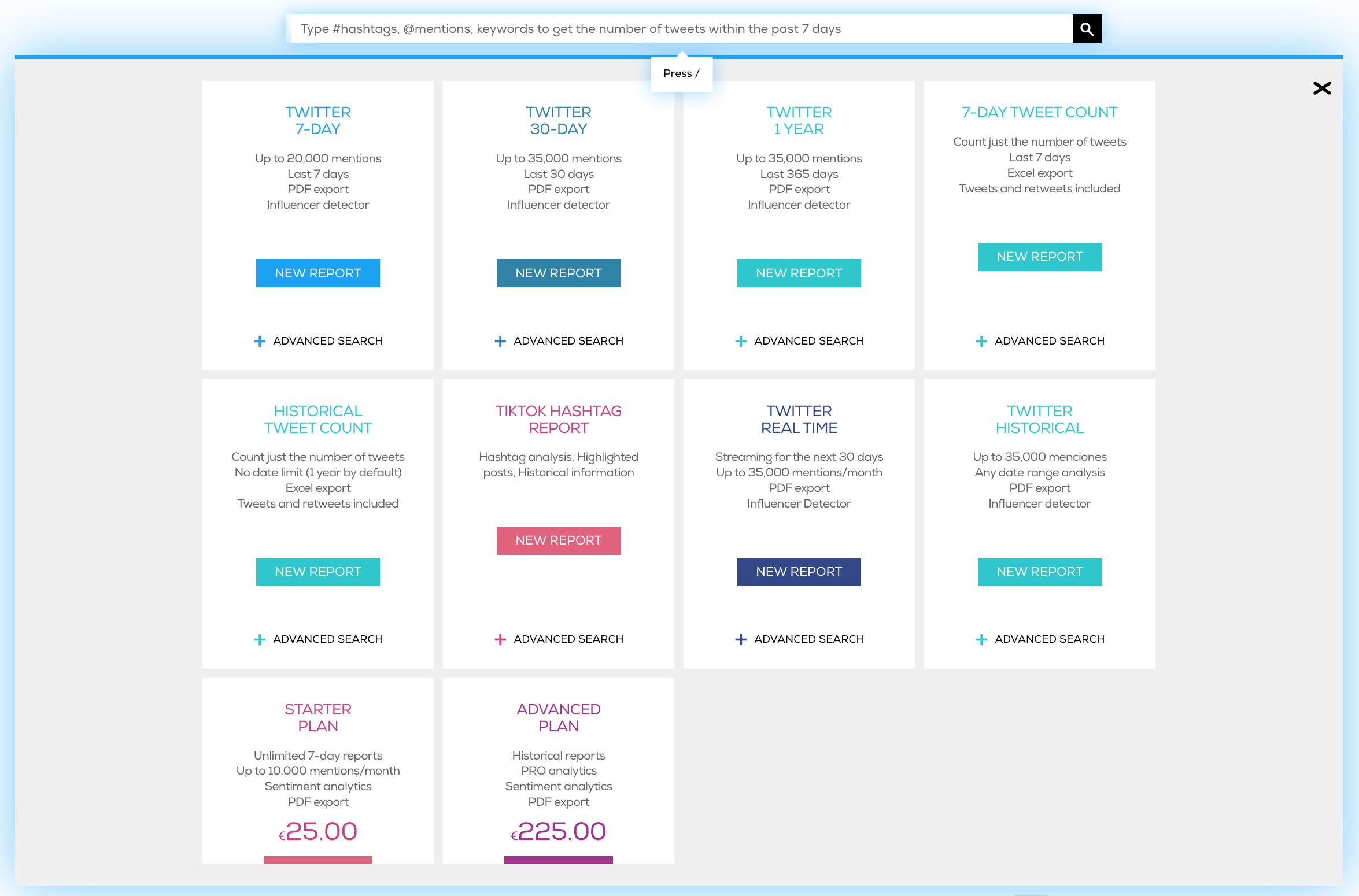
Task: Select the Advanced Plan card title
Action: 559,718
